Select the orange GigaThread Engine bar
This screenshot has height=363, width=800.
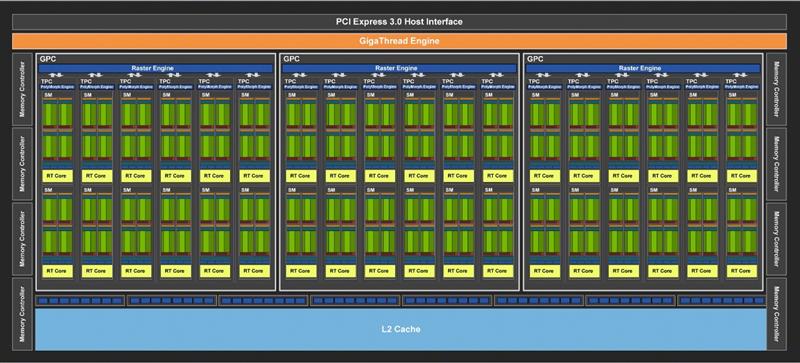[399, 41]
